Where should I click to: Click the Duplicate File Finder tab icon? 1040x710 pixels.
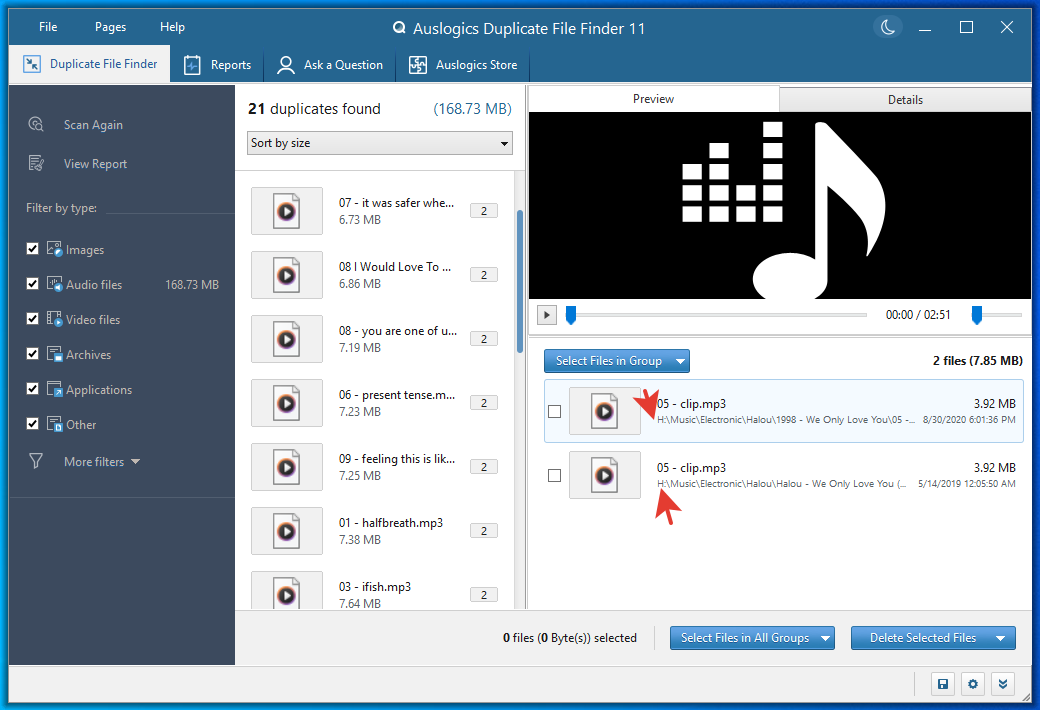pyautogui.click(x=32, y=64)
